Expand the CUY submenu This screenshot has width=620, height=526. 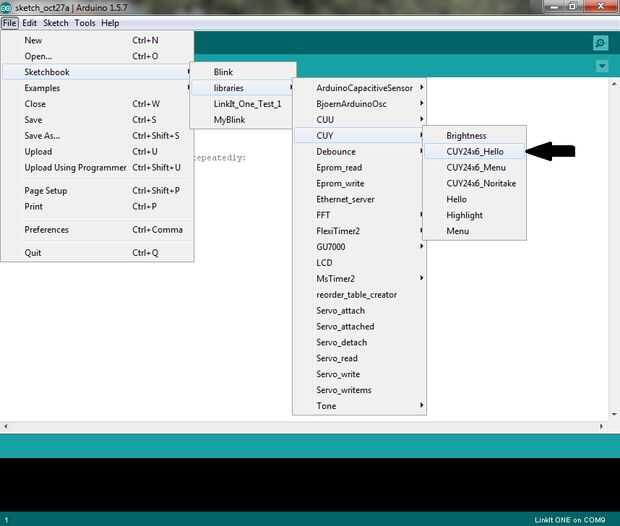[359, 136]
